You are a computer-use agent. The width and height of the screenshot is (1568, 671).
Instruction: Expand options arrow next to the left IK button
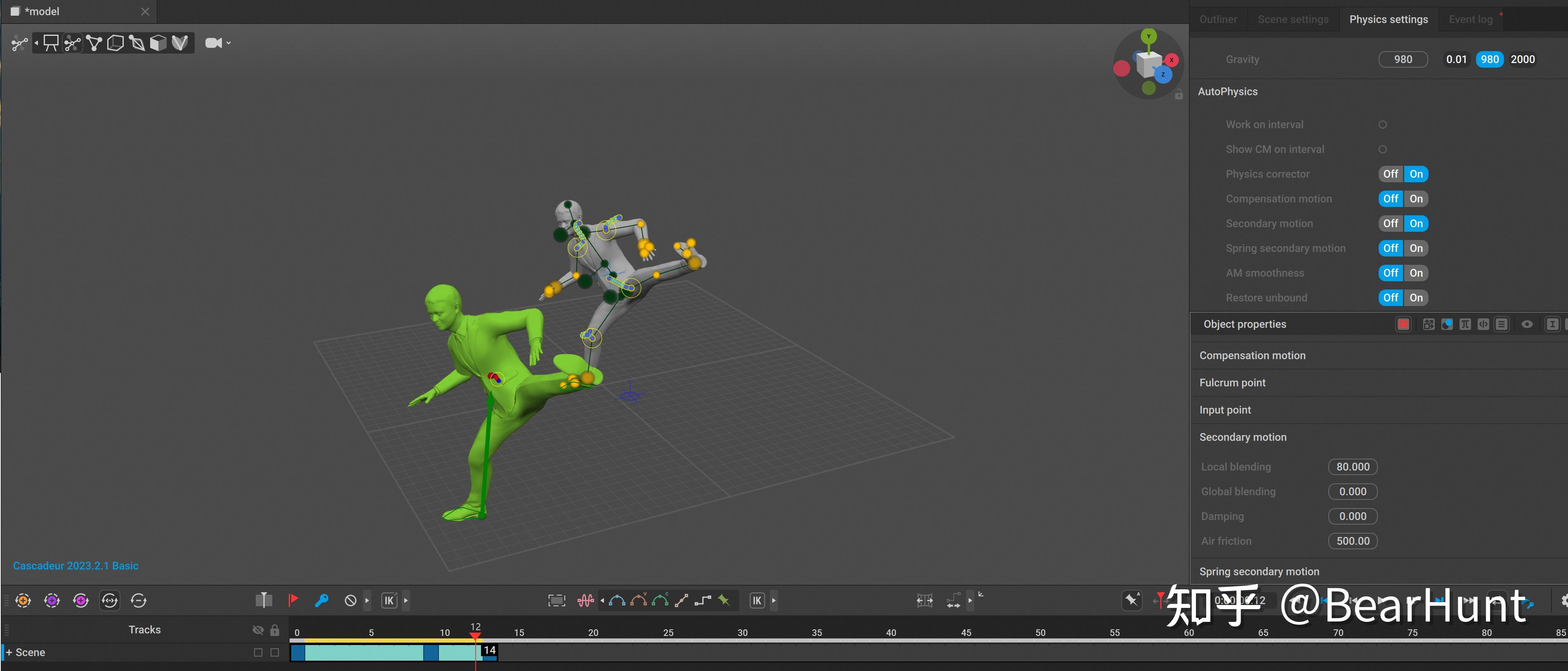406,600
